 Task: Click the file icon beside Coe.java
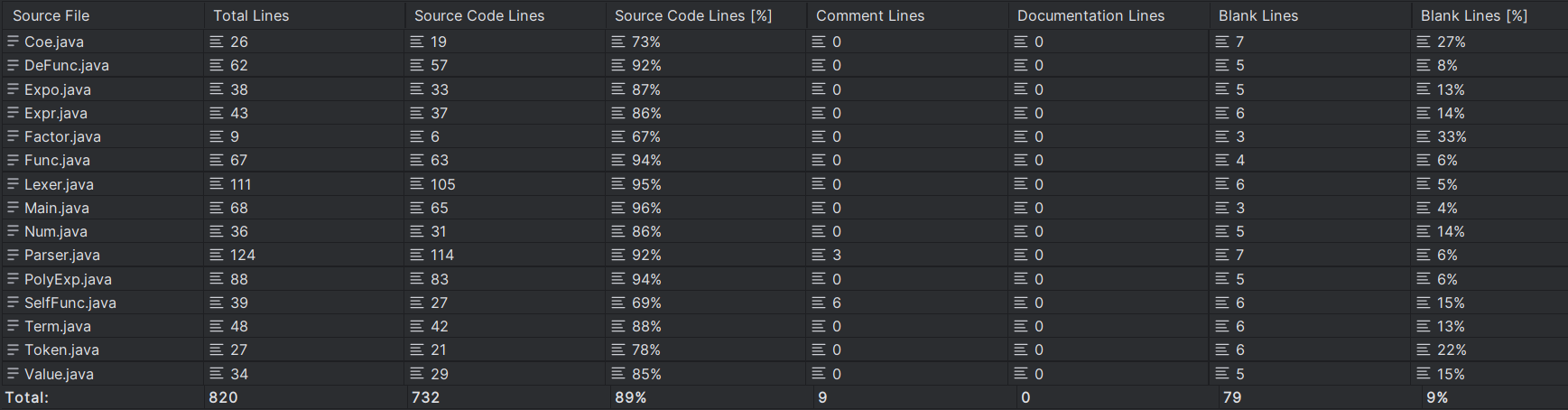click(13, 42)
